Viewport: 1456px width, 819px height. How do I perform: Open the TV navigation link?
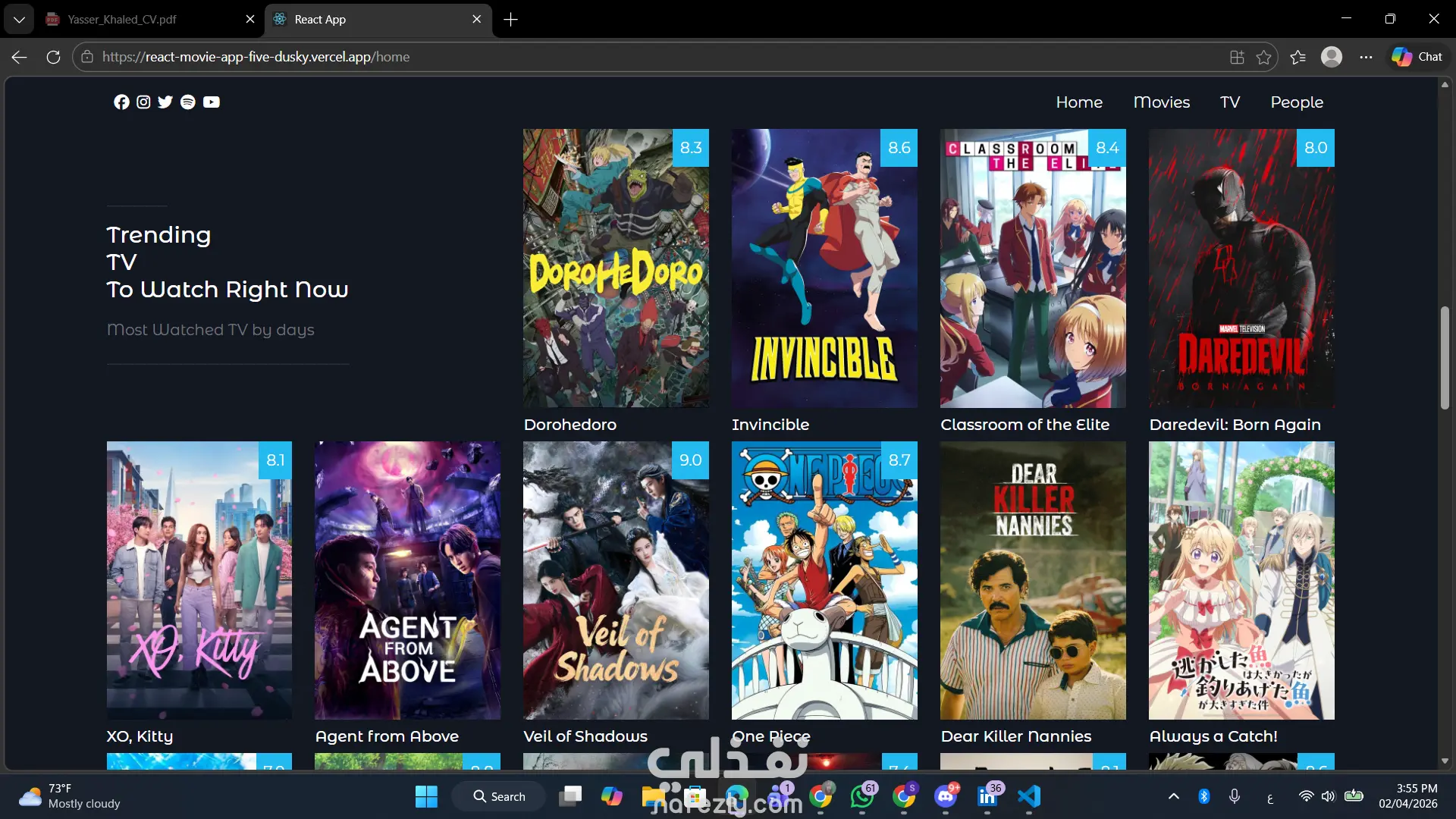click(1230, 102)
